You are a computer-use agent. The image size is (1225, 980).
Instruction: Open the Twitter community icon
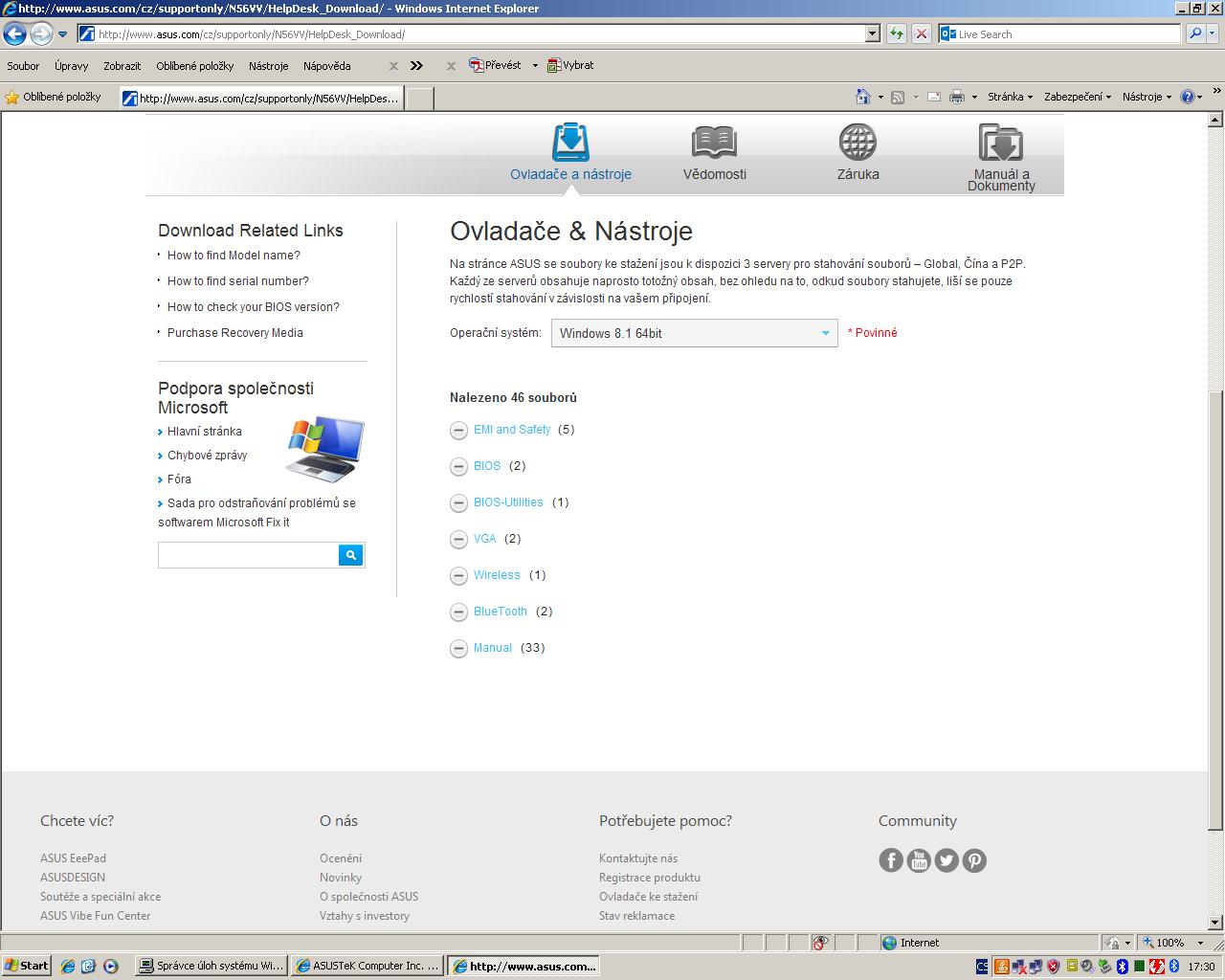(x=947, y=860)
